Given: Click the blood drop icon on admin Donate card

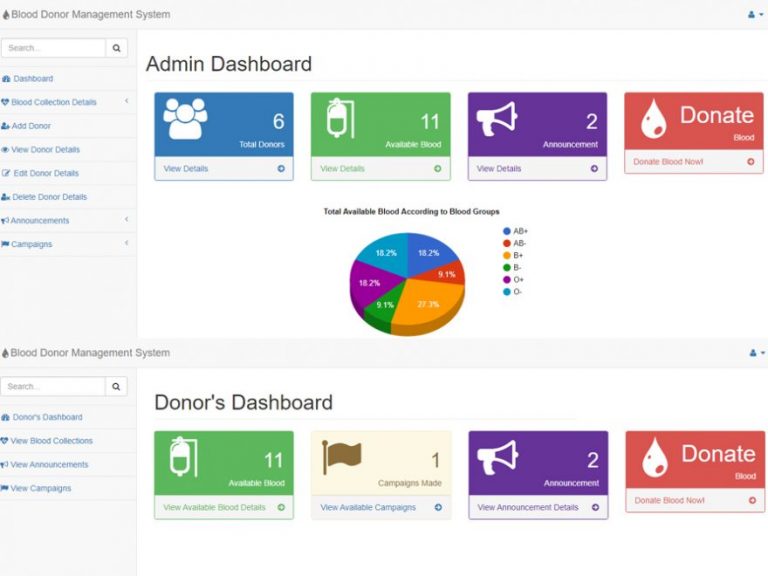Looking at the screenshot, I should pos(653,120).
